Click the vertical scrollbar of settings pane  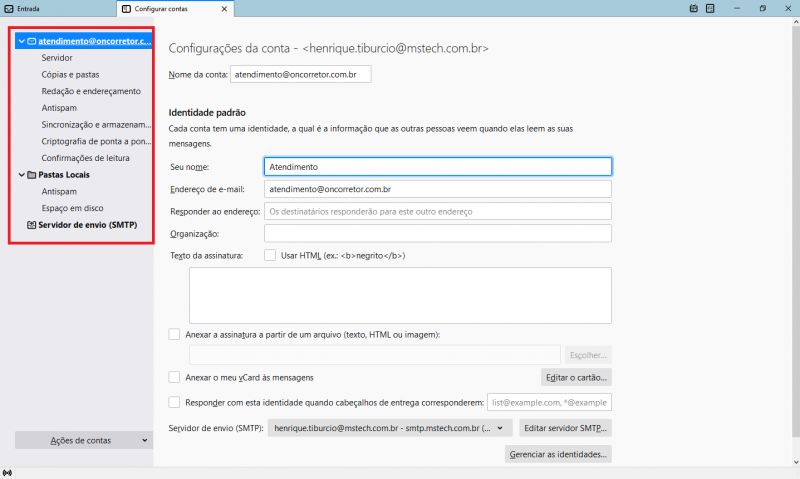tap(796, 232)
